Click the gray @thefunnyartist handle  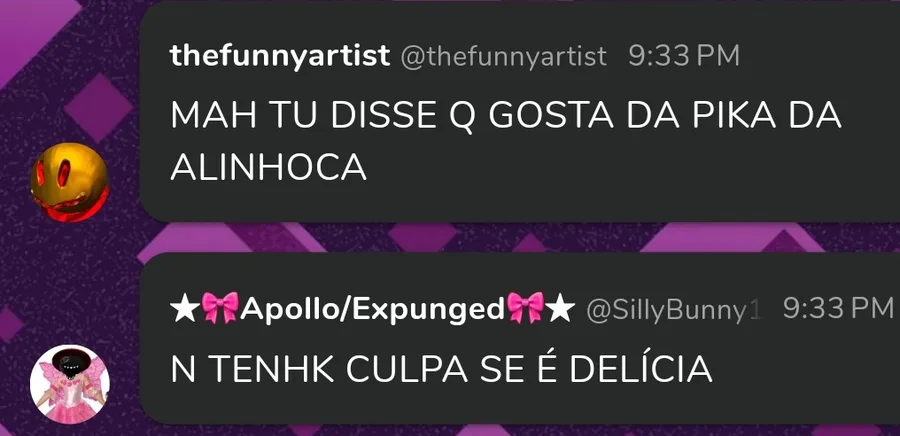click(503, 57)
